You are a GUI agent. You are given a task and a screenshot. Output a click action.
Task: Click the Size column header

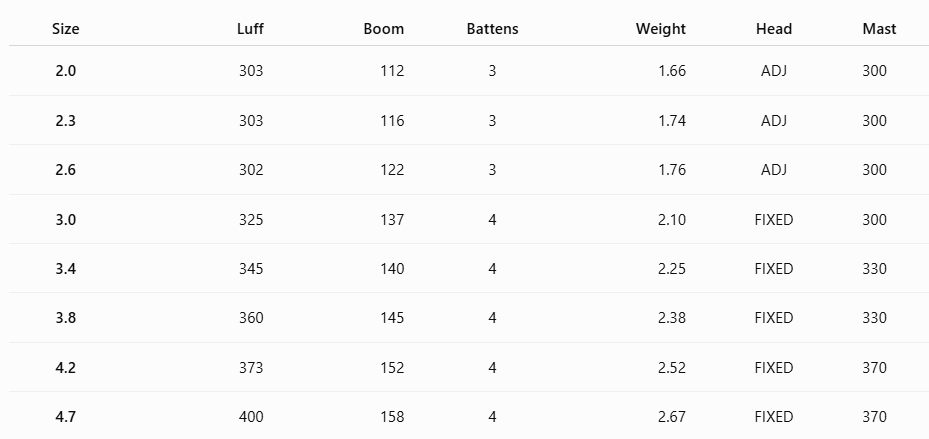point(65,29)
